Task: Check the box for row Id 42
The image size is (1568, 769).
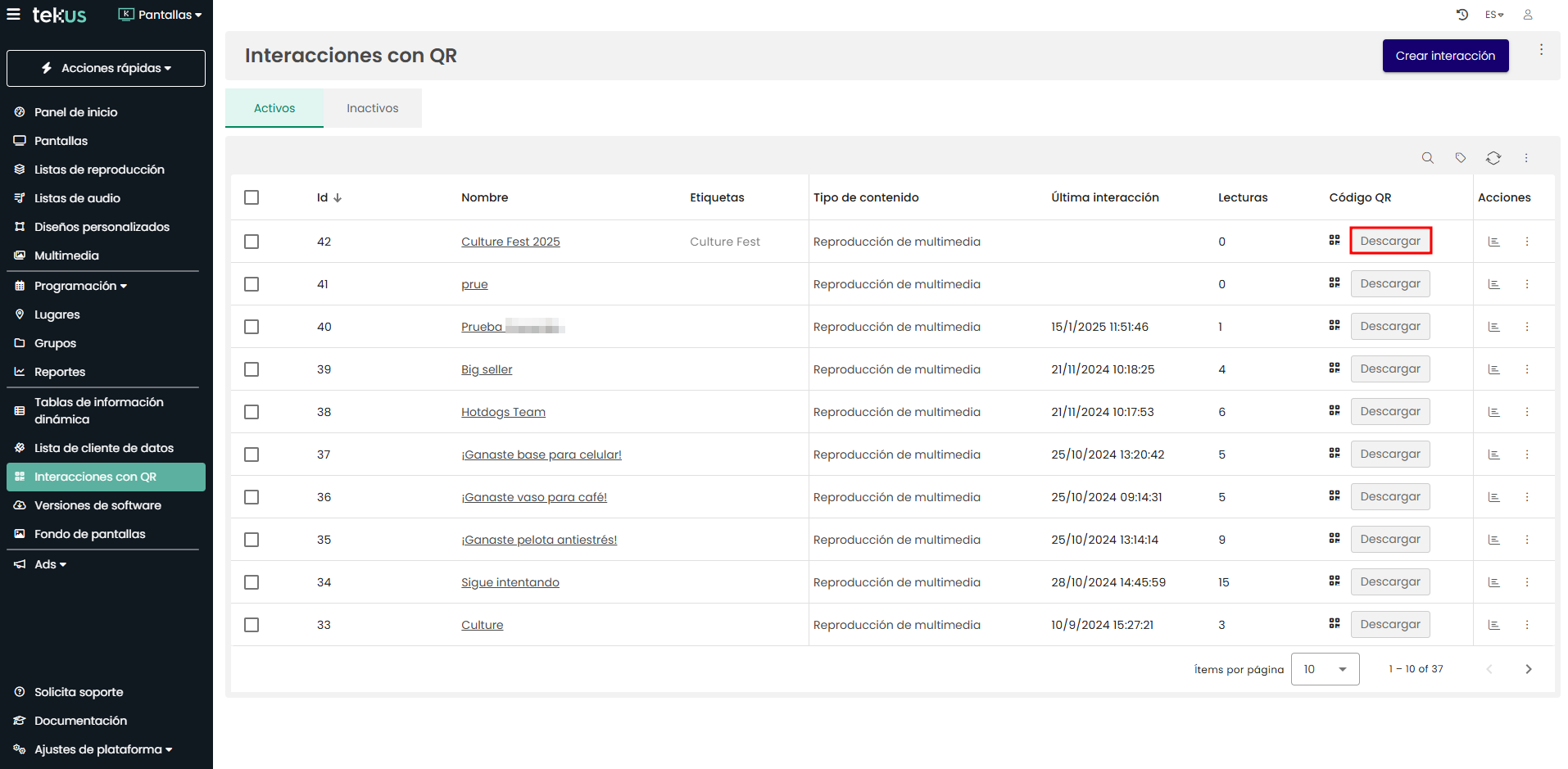Action: pos(252,242)
